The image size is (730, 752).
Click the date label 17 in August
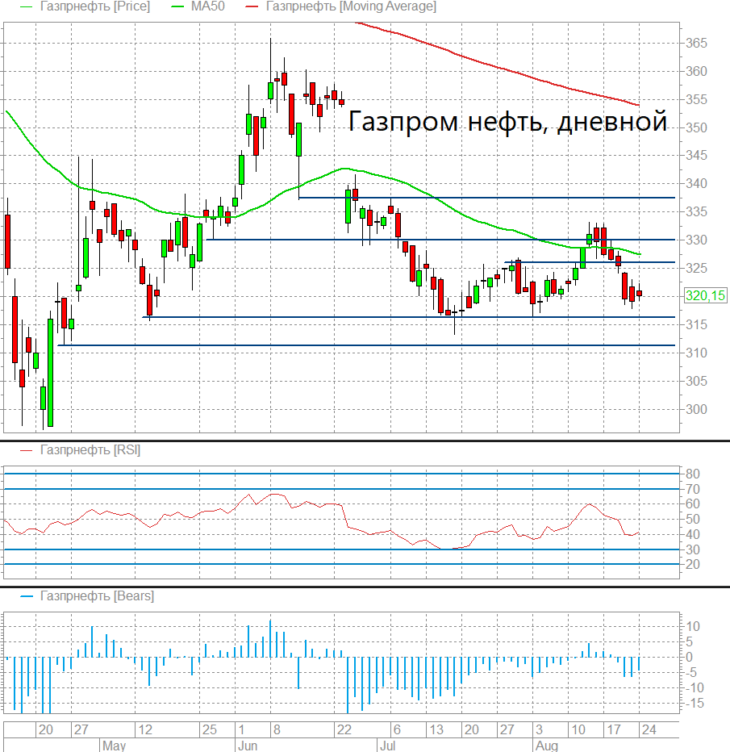pyautogui.click(x=613, y=730)
